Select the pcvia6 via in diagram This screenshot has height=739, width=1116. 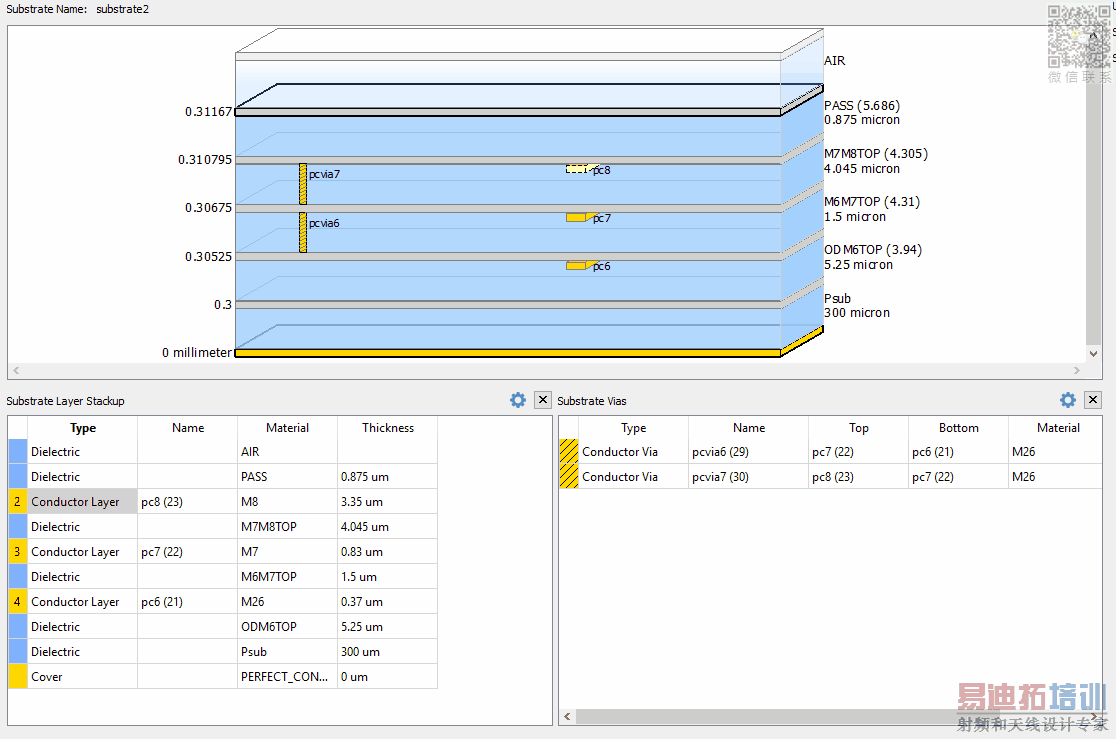point(303,232)
